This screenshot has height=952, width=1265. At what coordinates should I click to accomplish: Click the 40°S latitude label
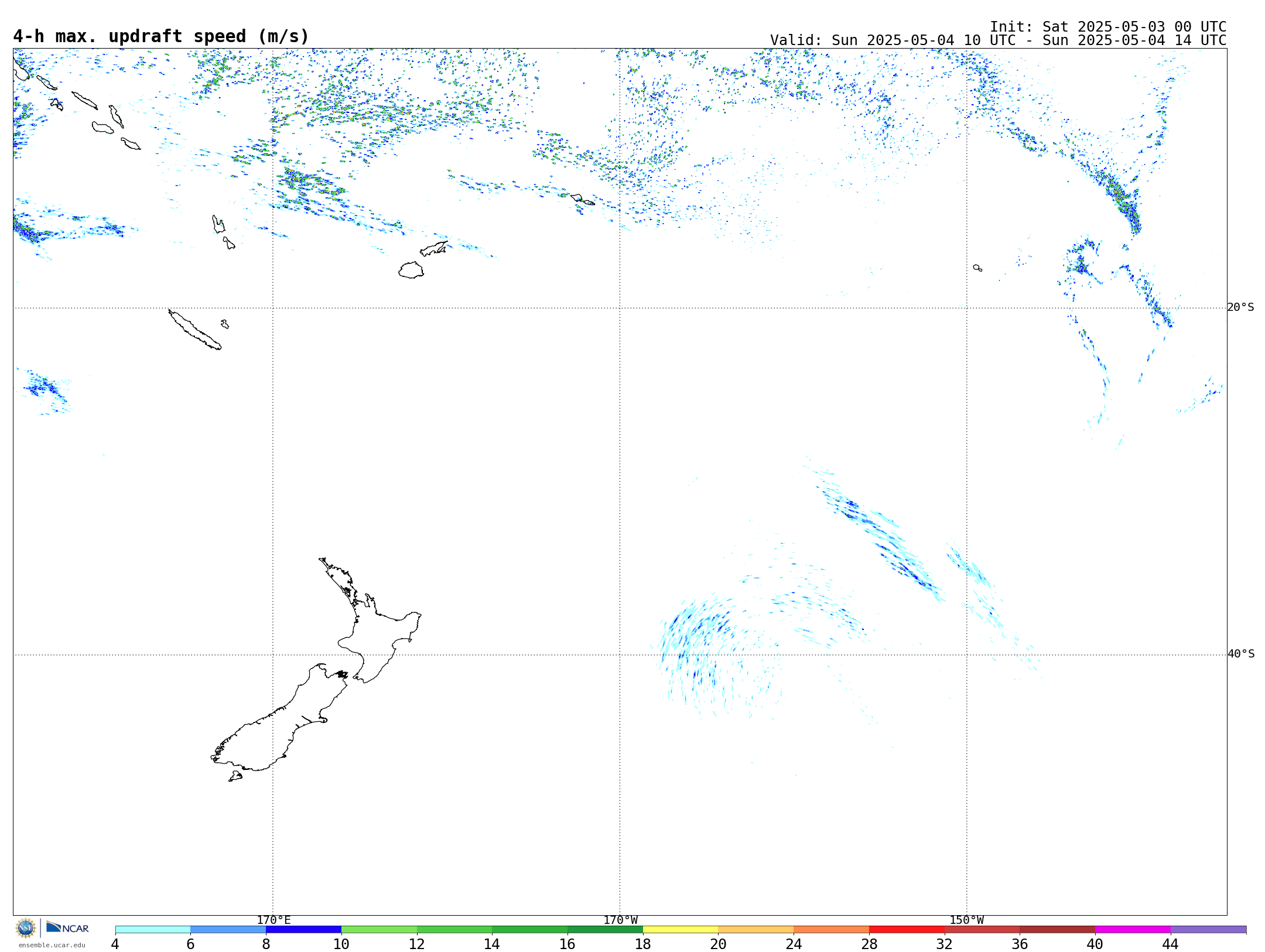1241,654
